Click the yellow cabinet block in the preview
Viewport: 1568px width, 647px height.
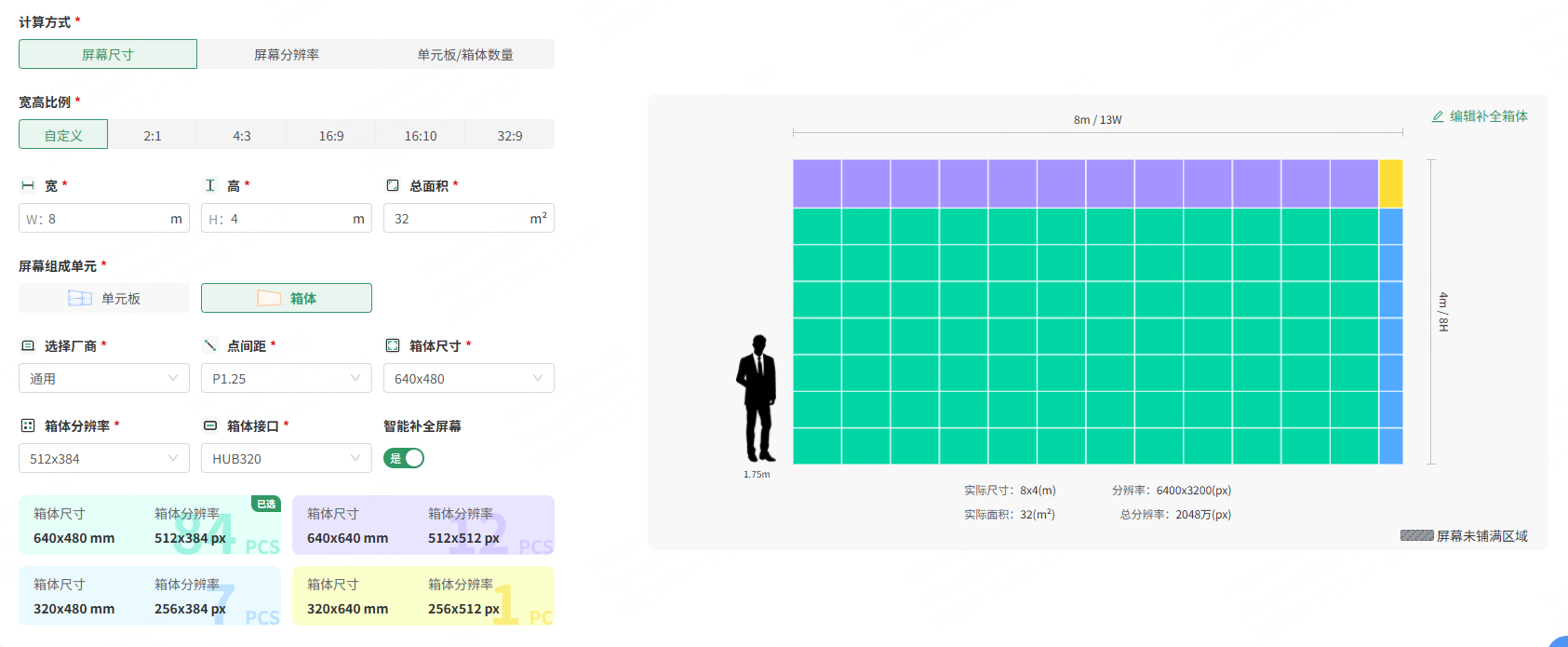pyautogui.click(x=1390, y=183)
